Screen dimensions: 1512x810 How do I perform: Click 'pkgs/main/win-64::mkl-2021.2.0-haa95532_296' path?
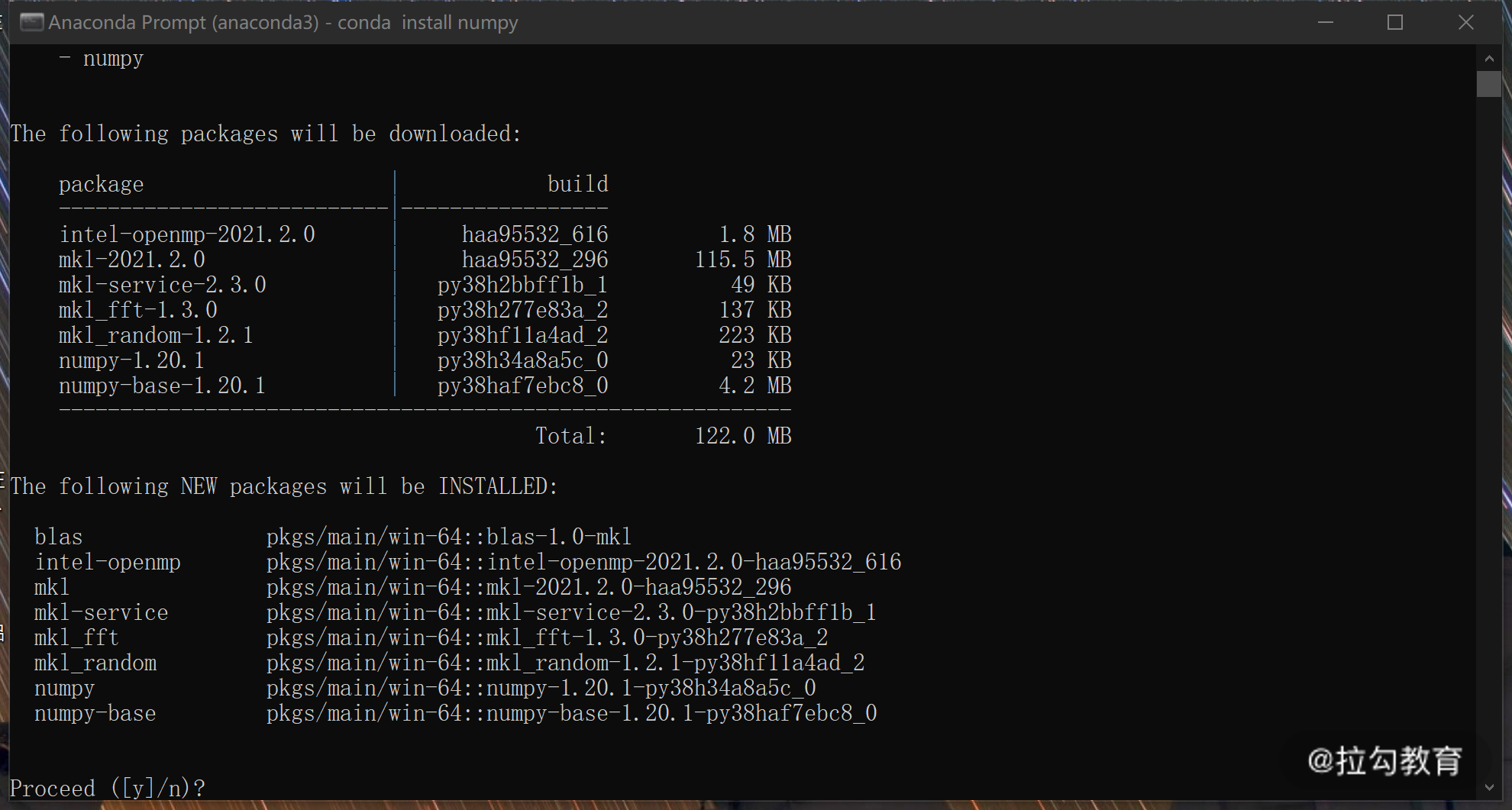[528, 587]
